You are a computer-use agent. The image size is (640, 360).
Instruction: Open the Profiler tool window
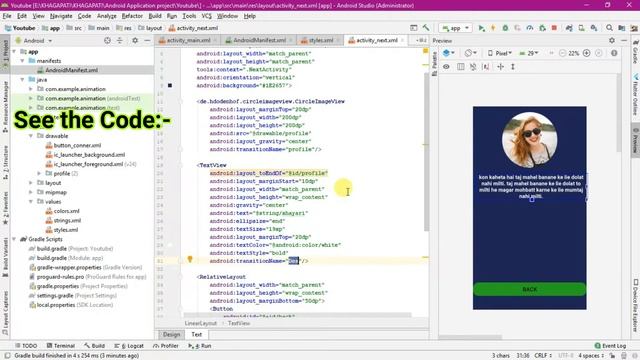tap(166, 346)
